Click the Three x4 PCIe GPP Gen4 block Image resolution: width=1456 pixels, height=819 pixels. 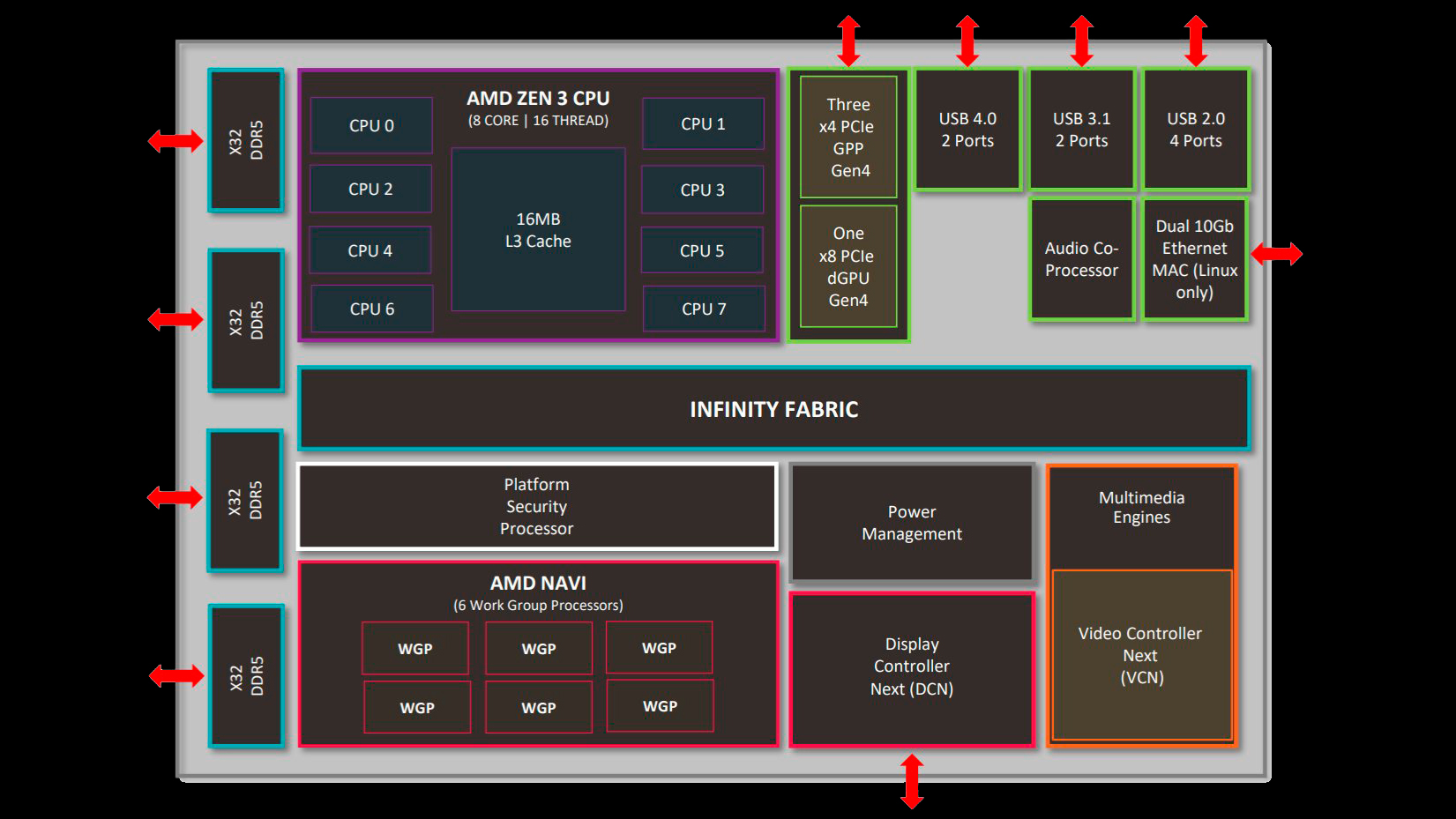848,137
